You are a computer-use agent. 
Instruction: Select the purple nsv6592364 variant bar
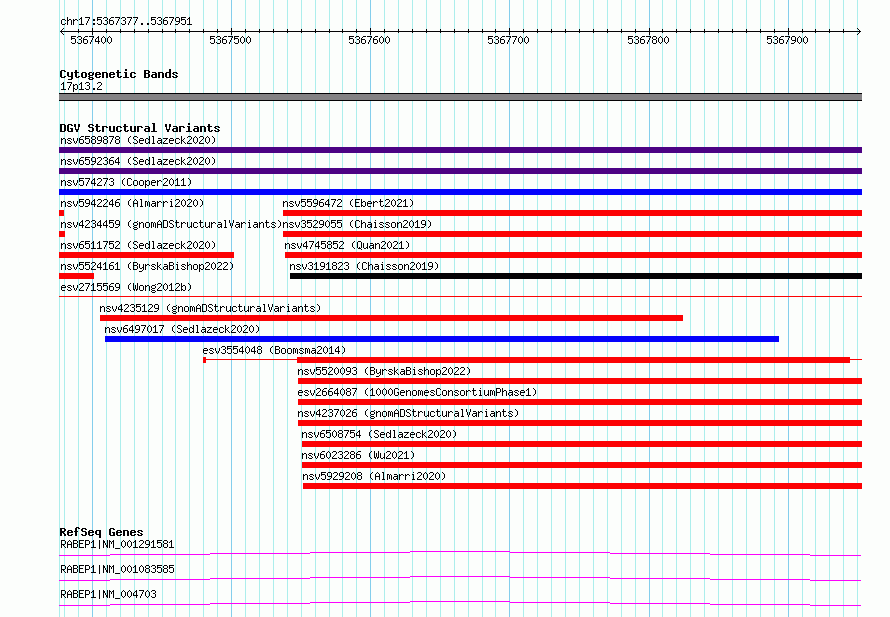[460, 171]
